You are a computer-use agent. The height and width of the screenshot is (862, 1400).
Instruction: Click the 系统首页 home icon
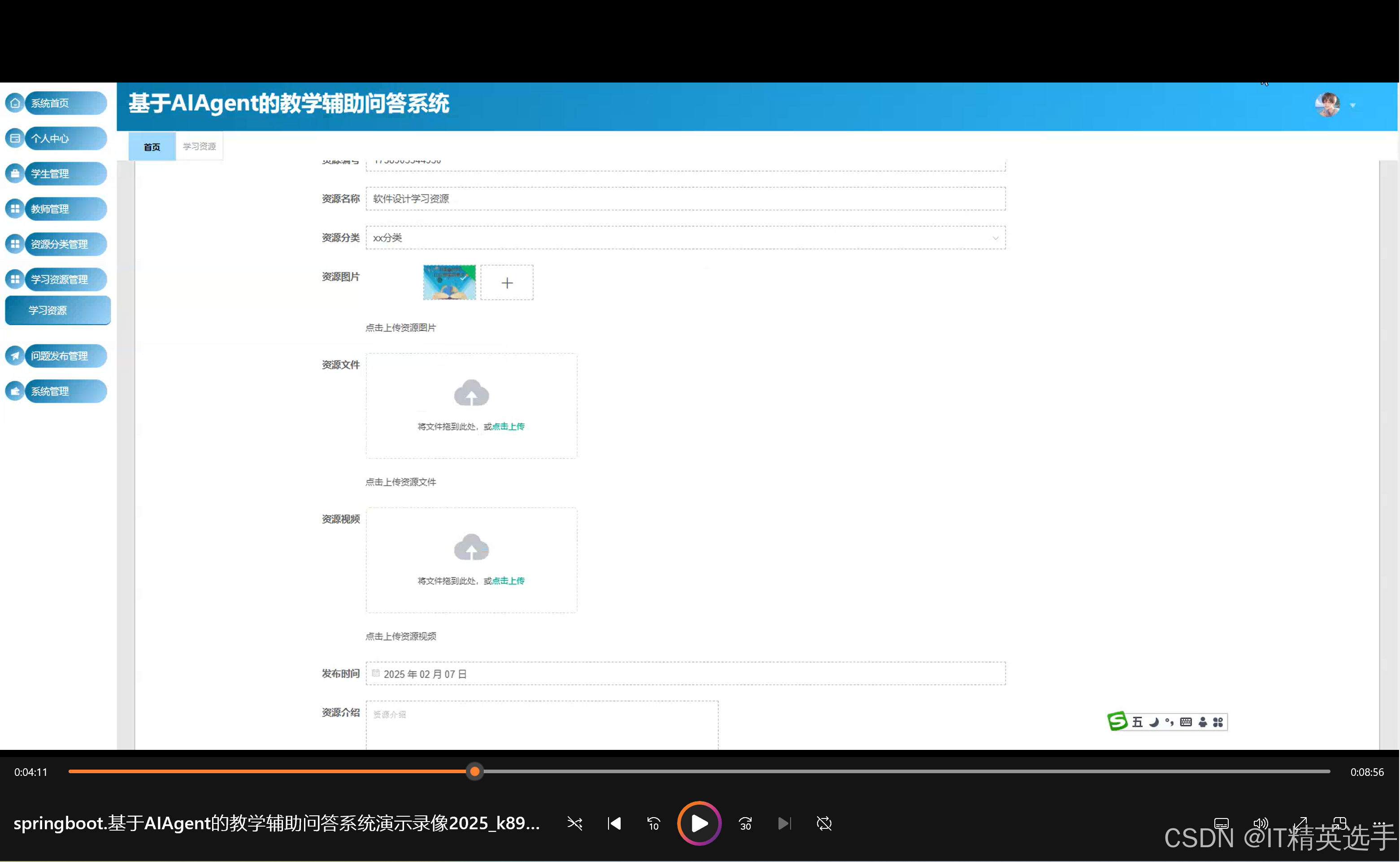pyautogui.click(x=15, y=103)
